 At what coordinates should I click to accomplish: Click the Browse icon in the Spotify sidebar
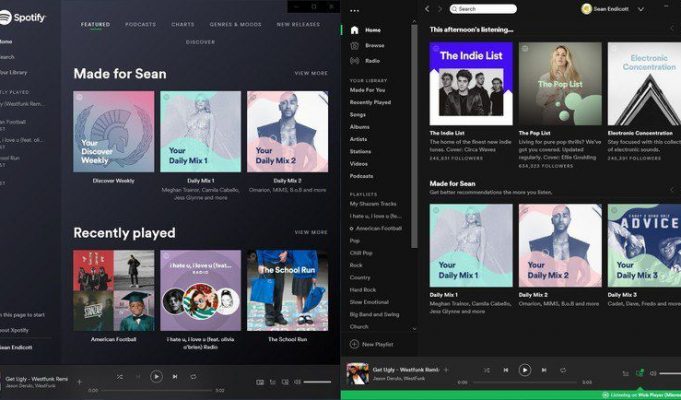tap(354, 46)
